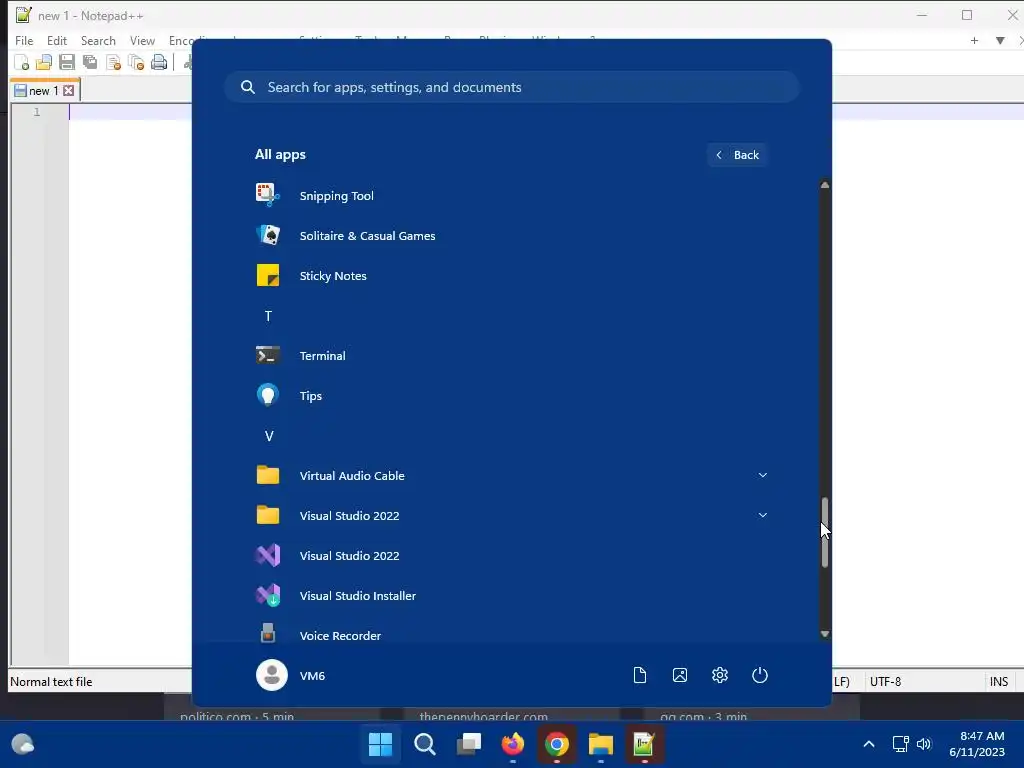1024x768 pixels.
Task: Open the down arrow dropdown near plus button
Action: point(1000,40)
